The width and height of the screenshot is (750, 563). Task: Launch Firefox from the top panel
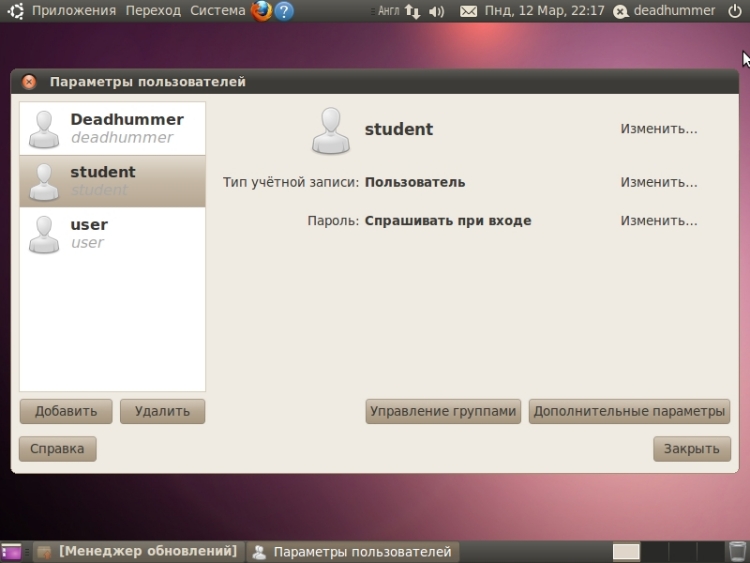tap(261, 11)
